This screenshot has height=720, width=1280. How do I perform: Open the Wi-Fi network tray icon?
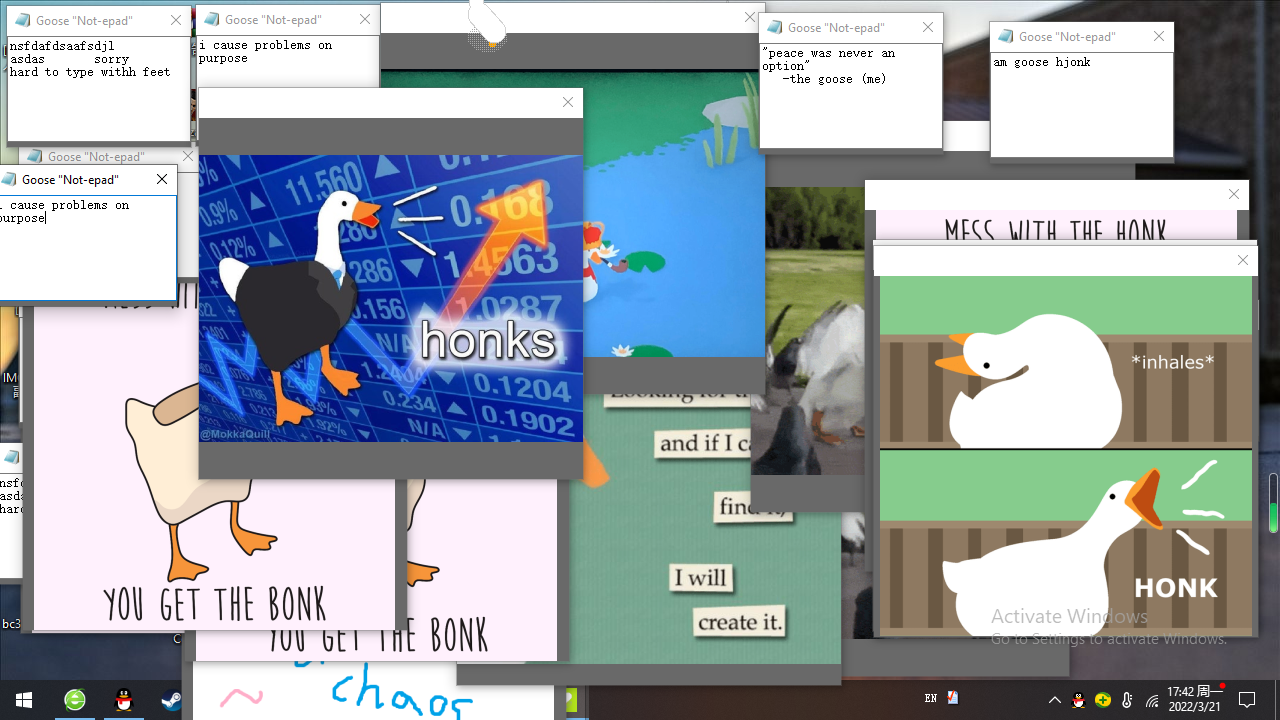click(1152, 700)
